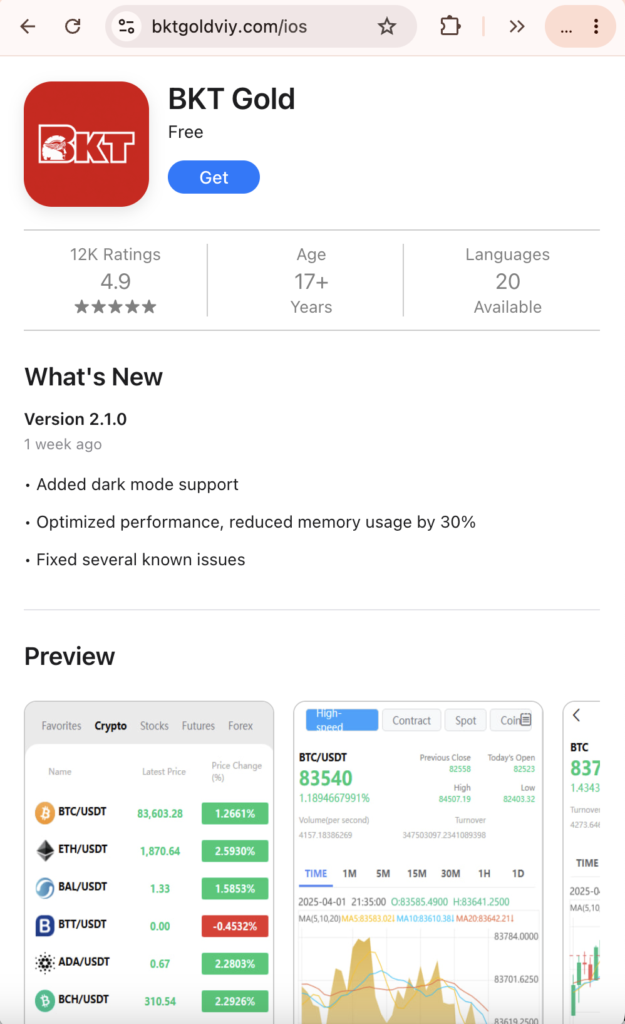Click the 20 languages available value
Viewport: 625px width, 1024px height.
[x=507, y=281]
